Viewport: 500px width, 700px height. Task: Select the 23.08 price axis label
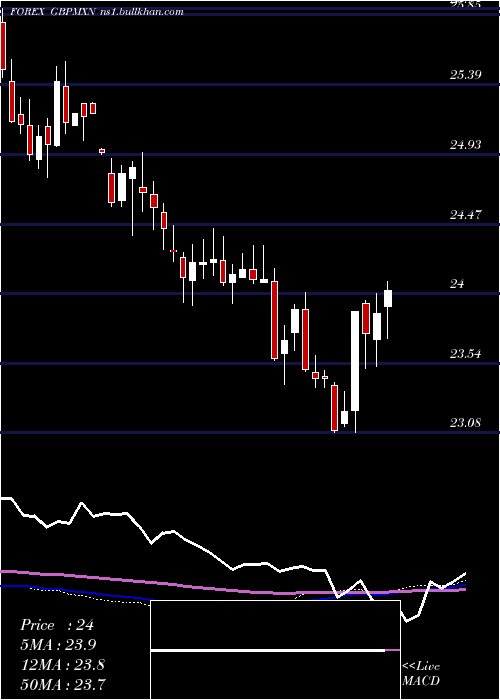[x=466, y=422]
